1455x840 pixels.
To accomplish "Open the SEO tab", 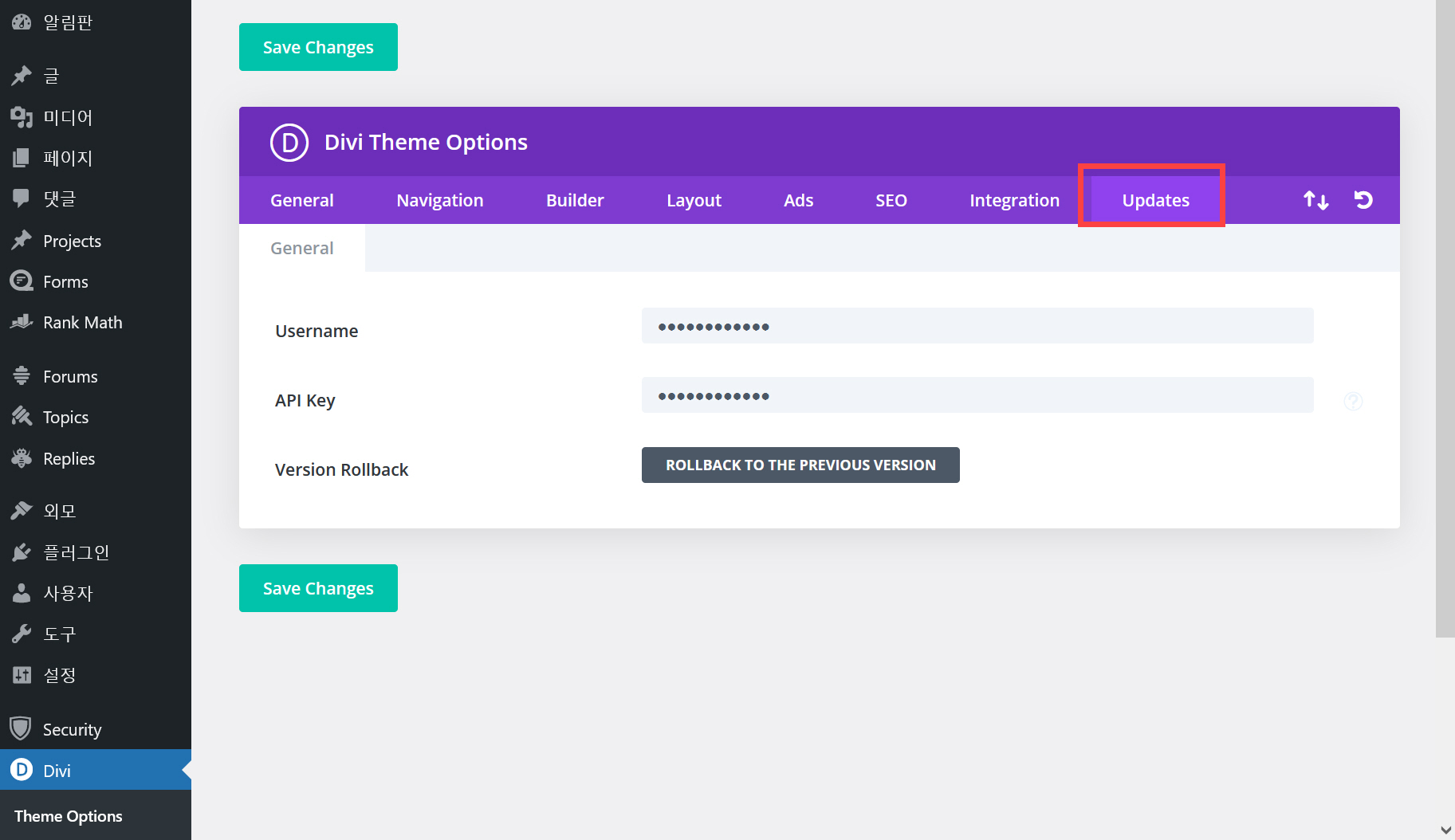I will (891, 200).
